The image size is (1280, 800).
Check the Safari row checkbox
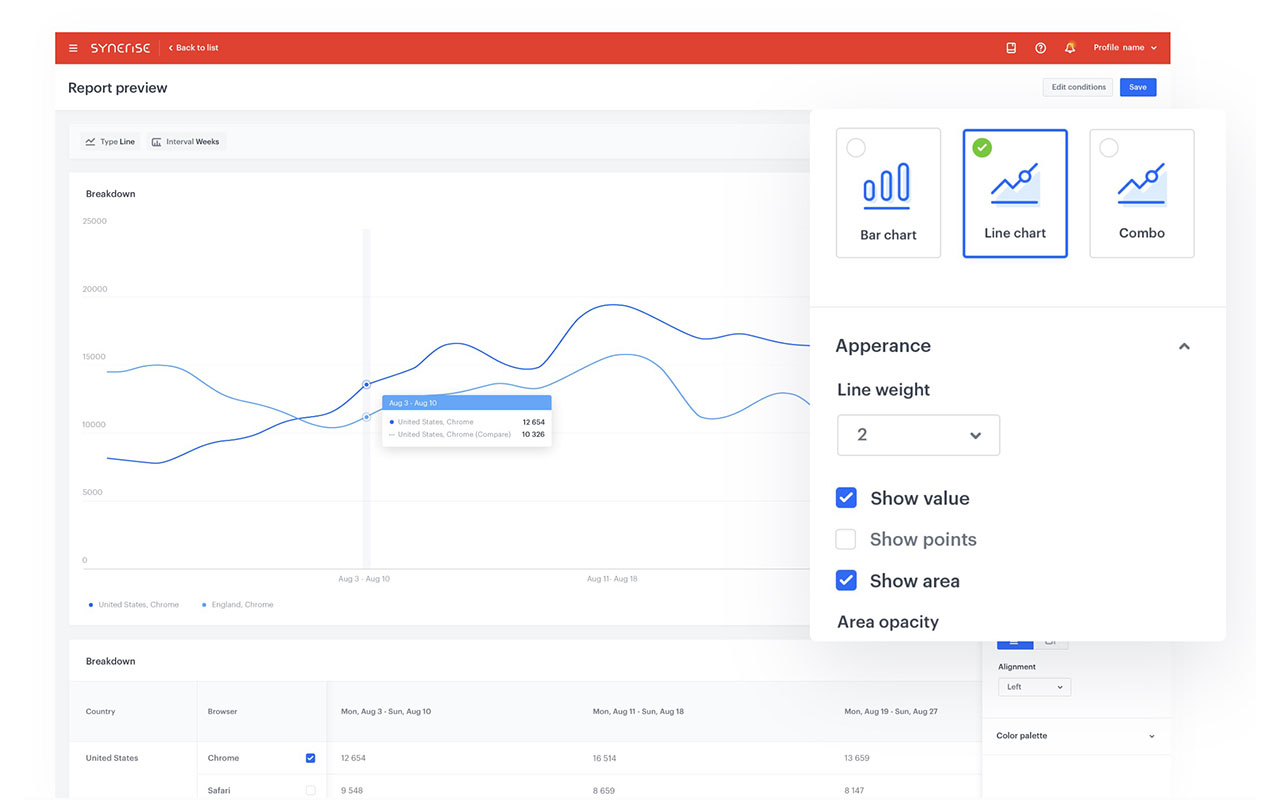pos(310,790)
